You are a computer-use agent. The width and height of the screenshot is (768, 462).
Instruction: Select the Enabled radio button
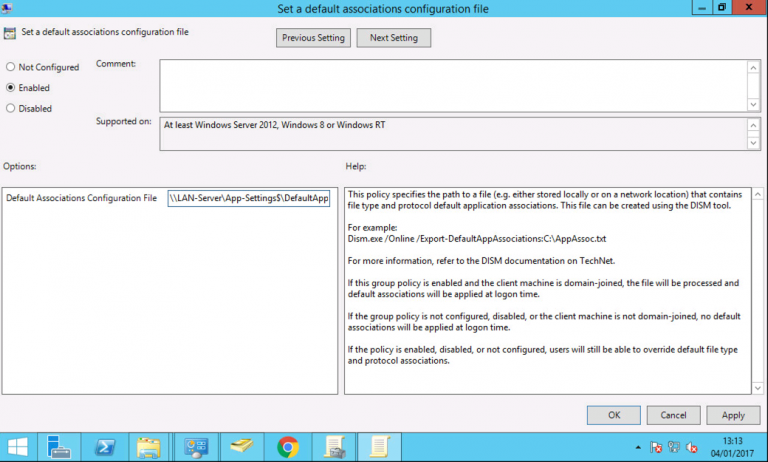10,87
